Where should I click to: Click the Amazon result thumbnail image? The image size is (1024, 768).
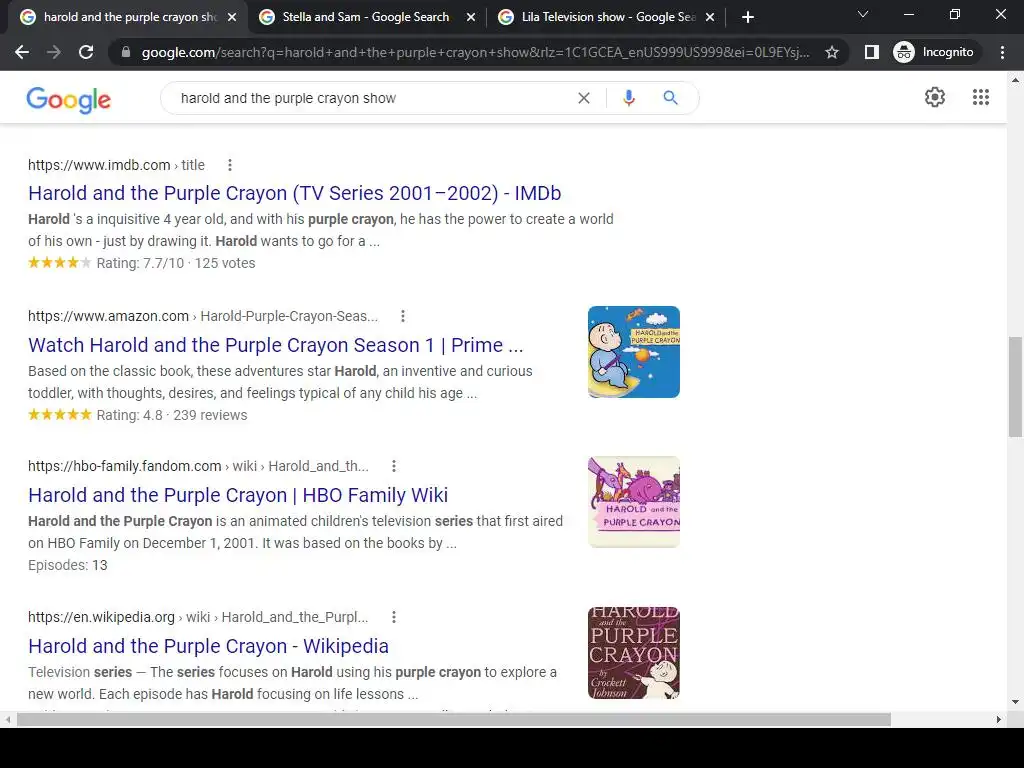[633, 352]
